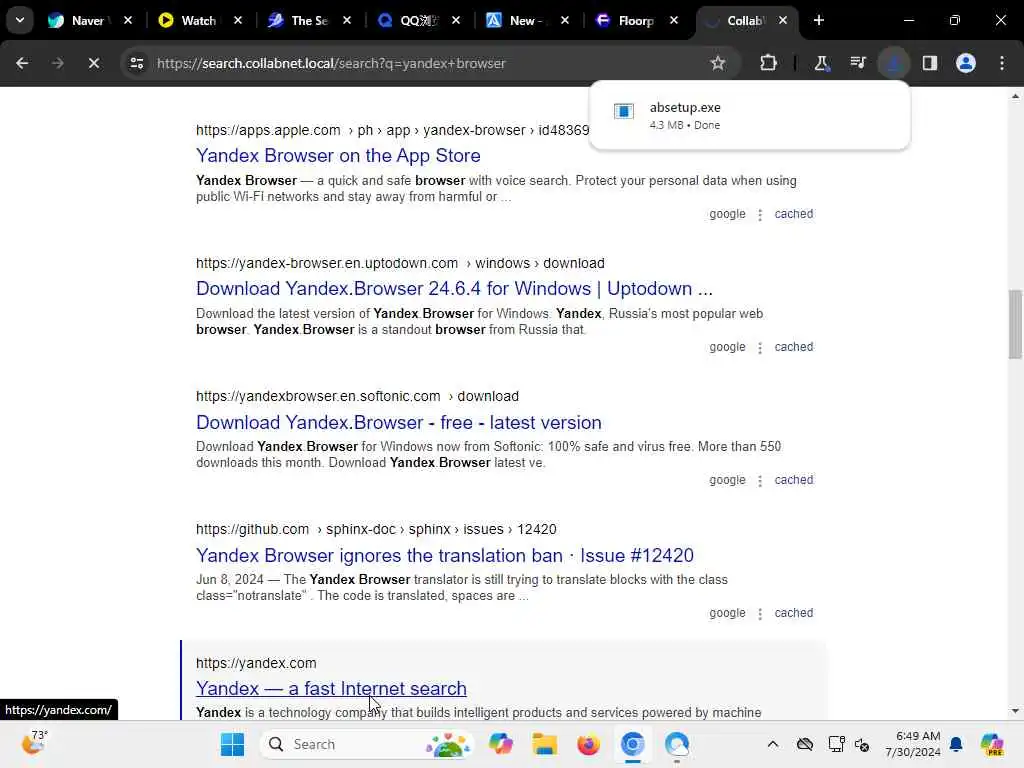Click the taskbar Search box

[367, 744]
